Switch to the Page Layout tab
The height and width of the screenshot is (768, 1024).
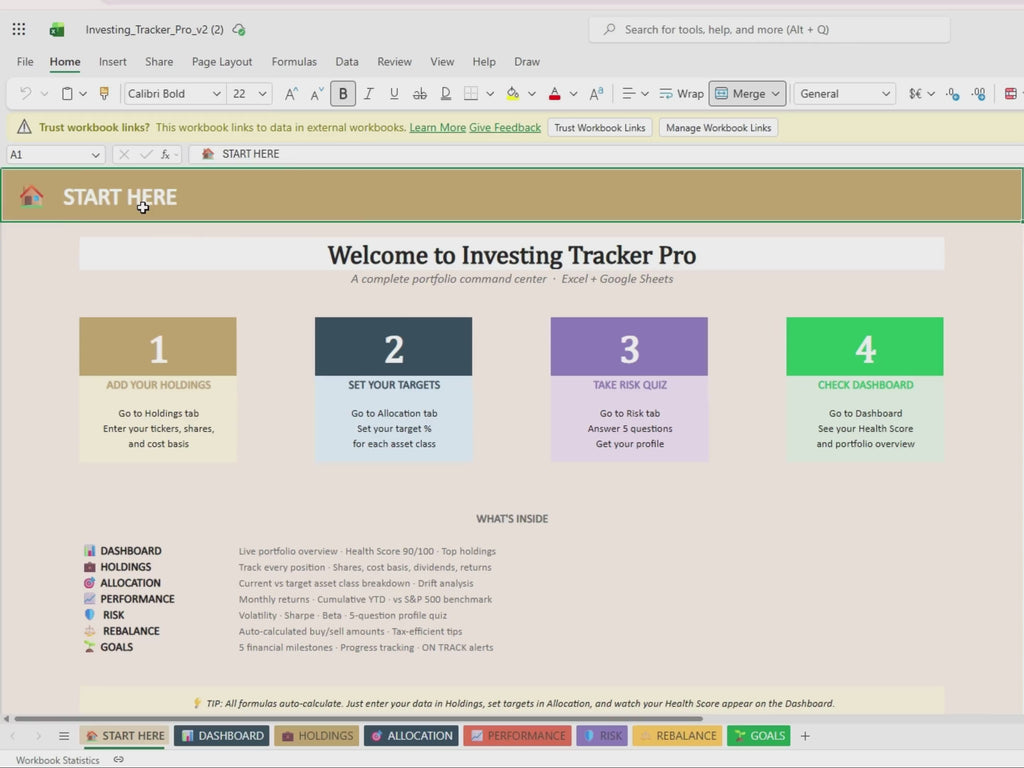coord(221,61)
